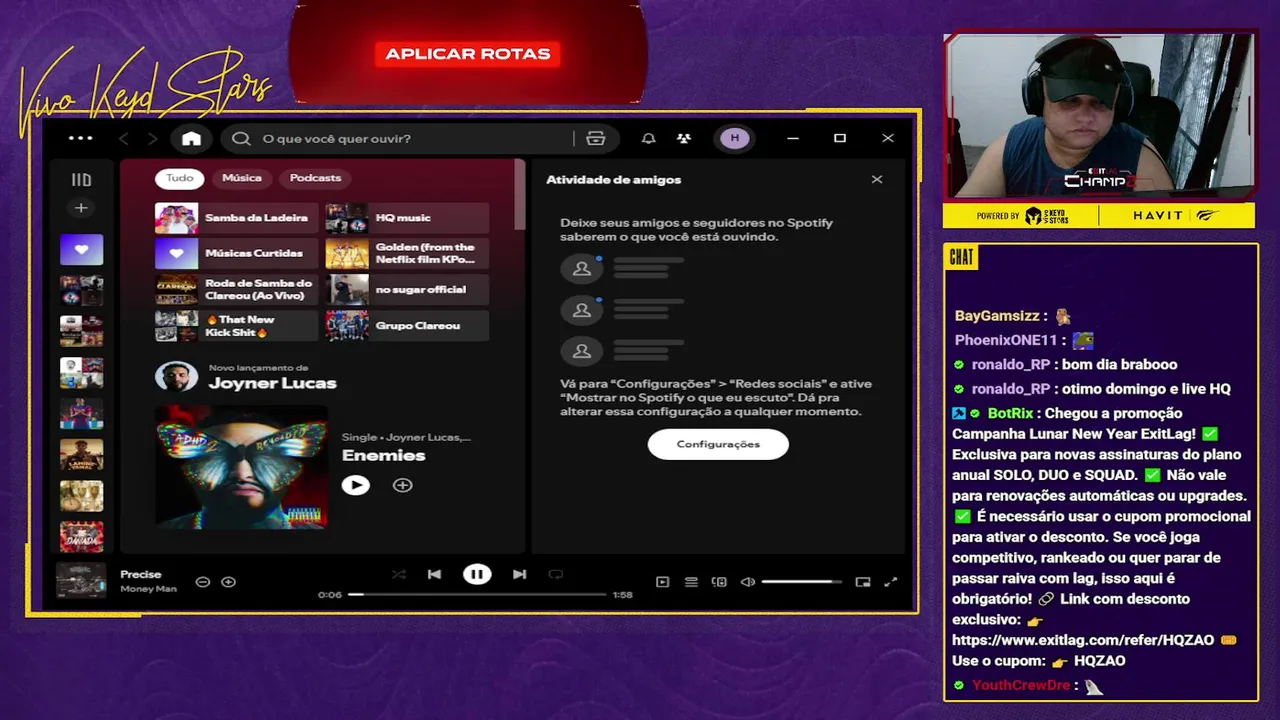
Task: Open Samba da Ladeira playlist
Action: tap(236, 218)
